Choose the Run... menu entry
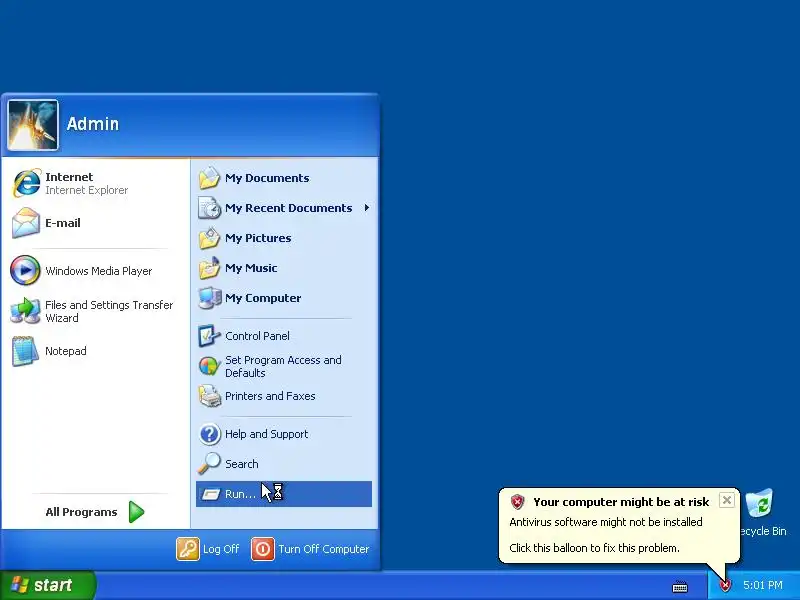800x600 pixels. tap(284, 494)
